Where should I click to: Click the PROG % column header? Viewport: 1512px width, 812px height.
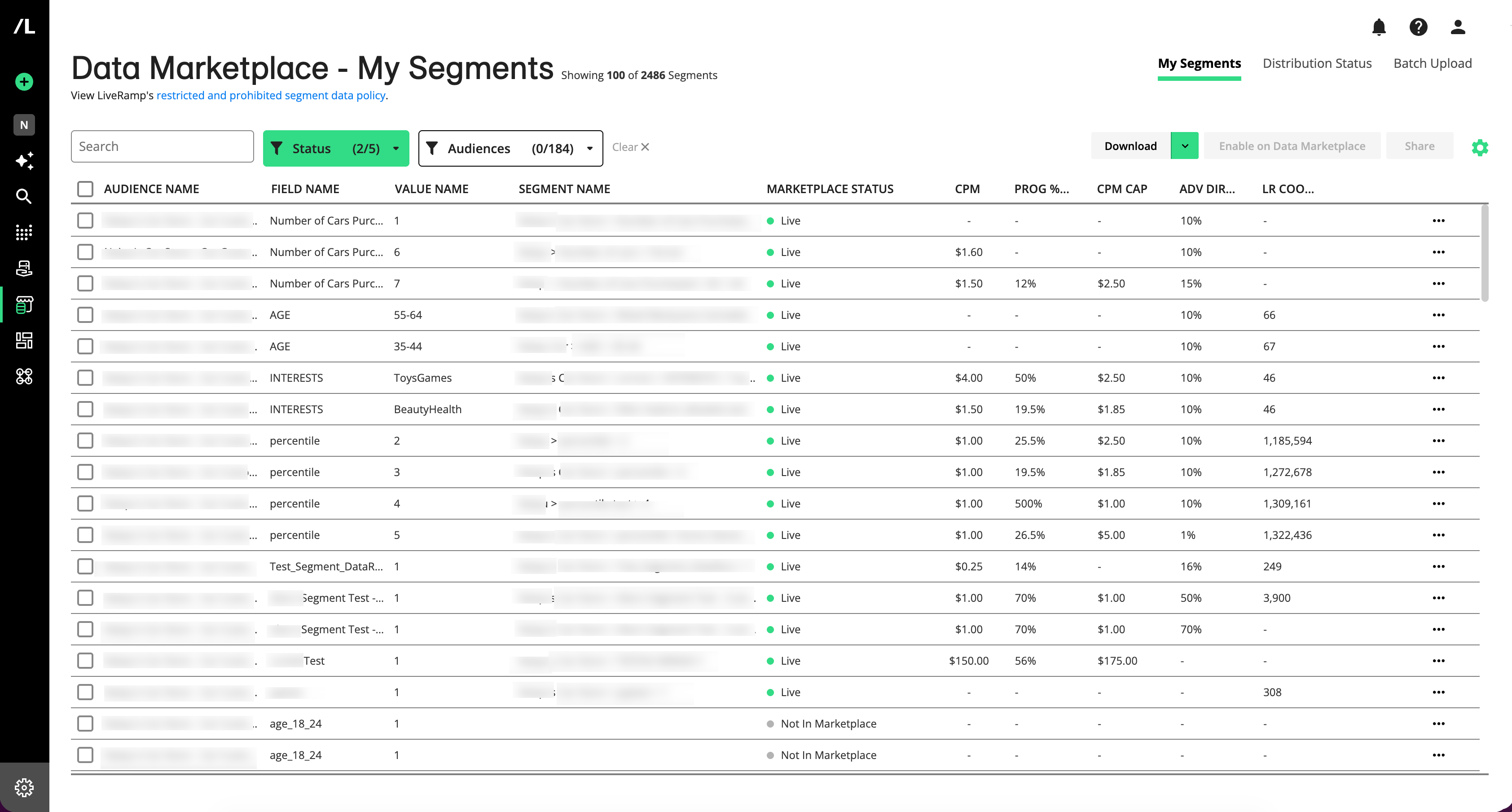pos(1041,189)
